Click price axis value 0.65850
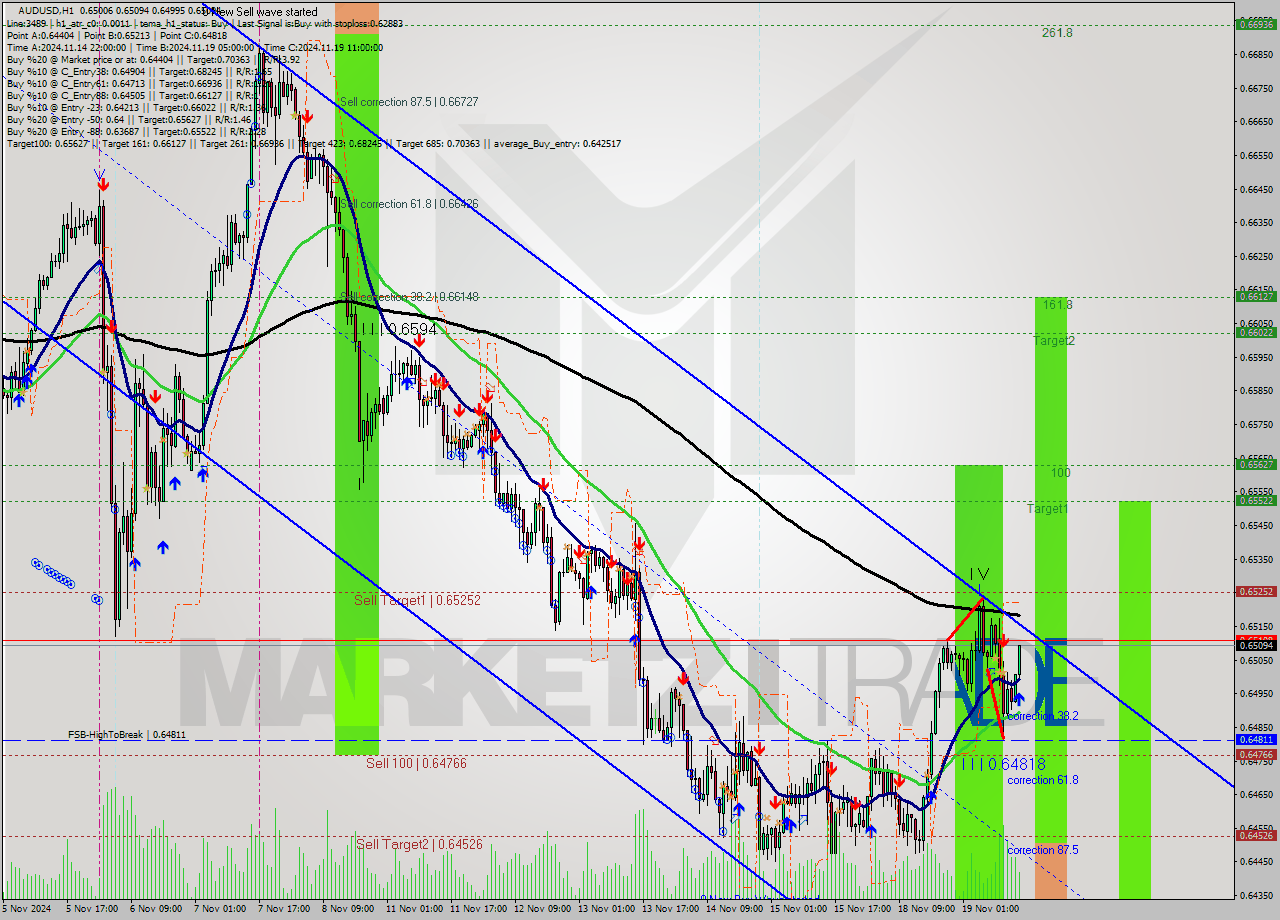The width and height of the screenshot is (1280, 920). pos(1255,391)
